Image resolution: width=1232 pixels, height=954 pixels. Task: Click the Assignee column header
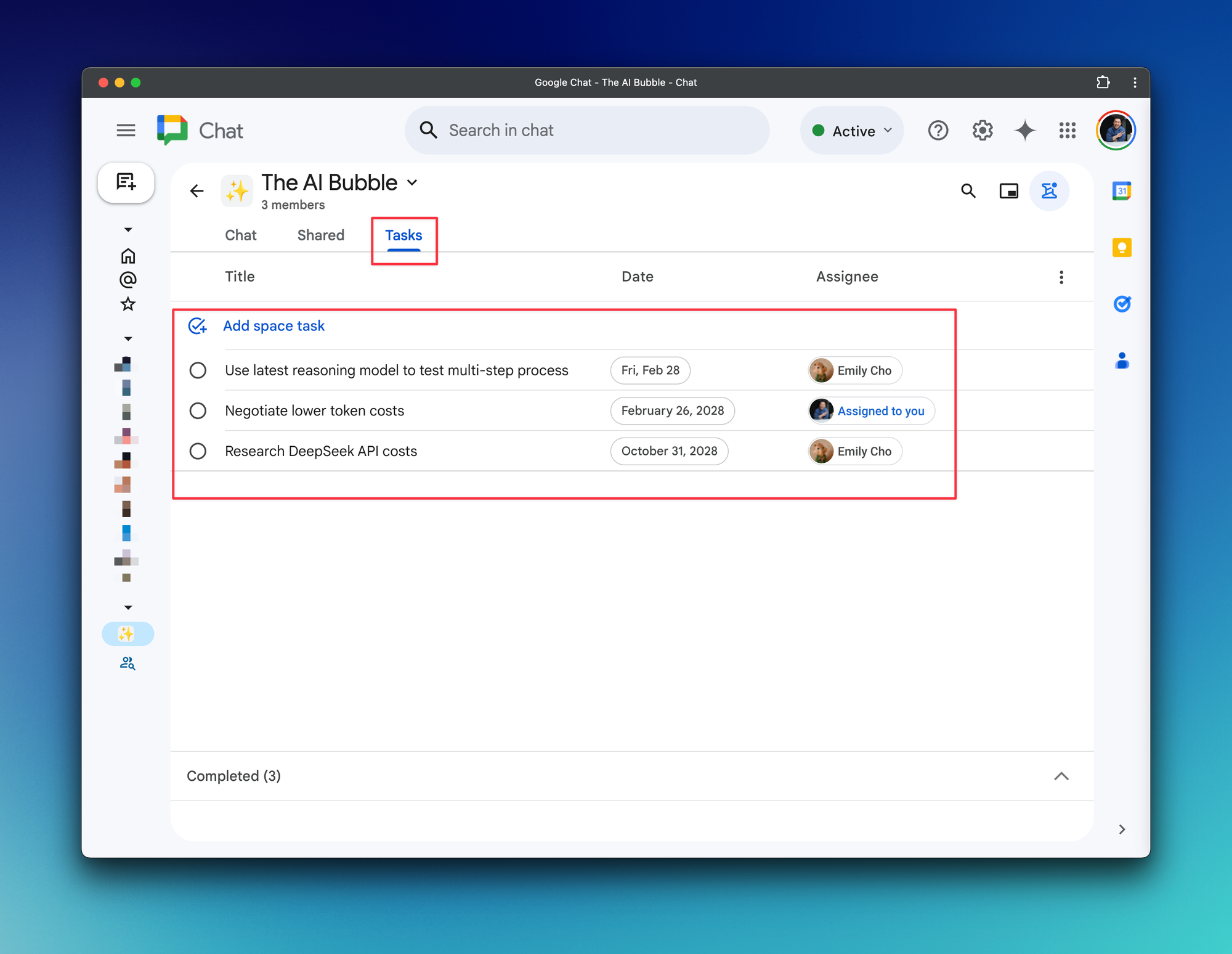click(847, 277)
